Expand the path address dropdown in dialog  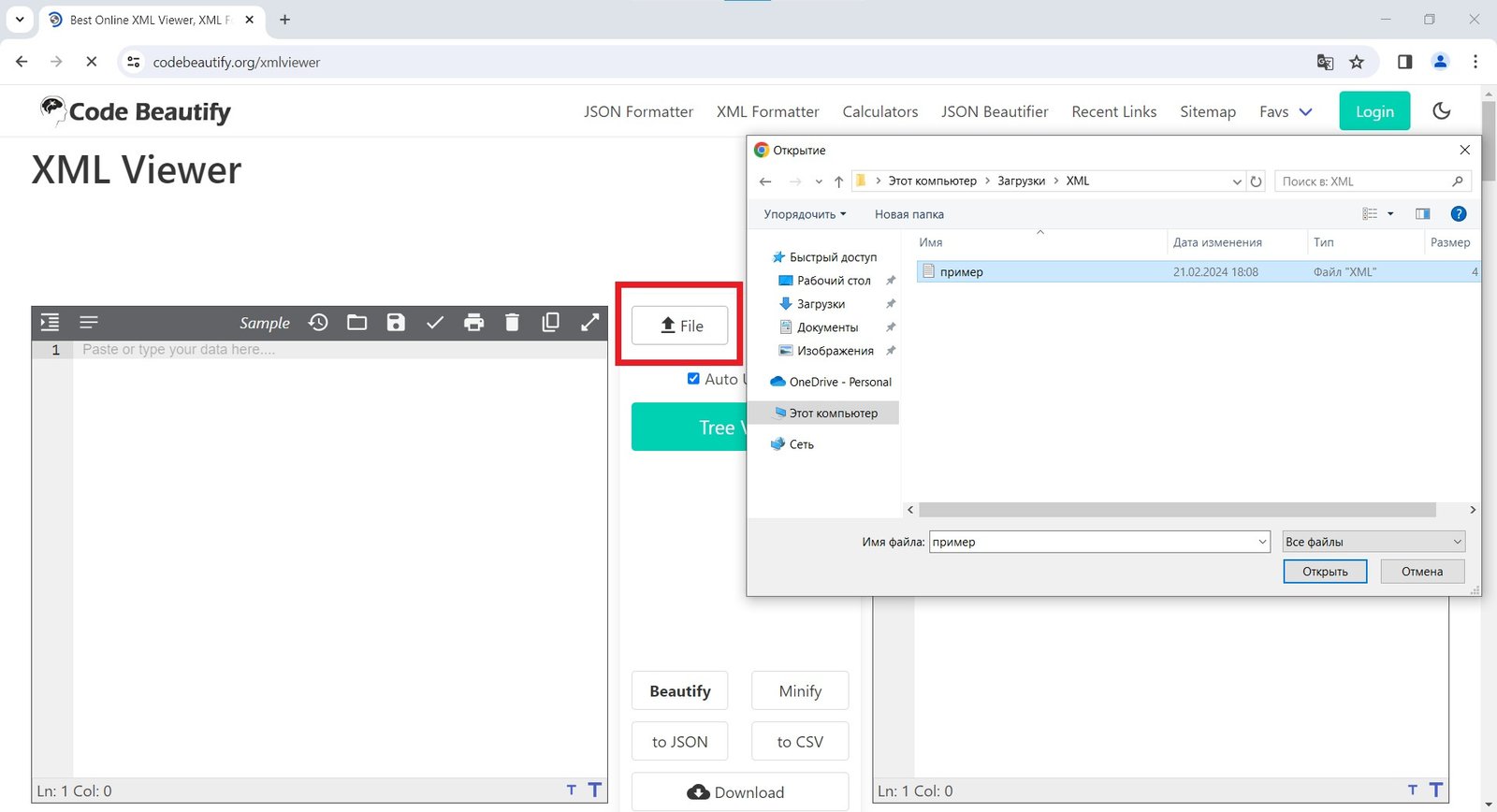pos(1237,181)
